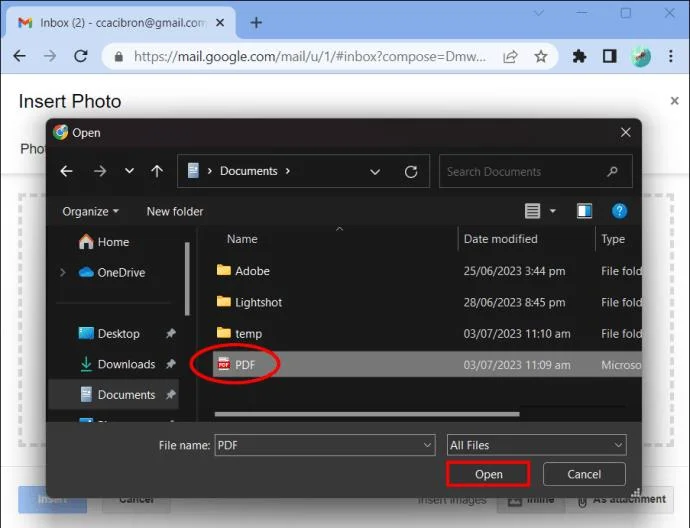
Task: Close the Open file dialog
Action: (625, 132)
